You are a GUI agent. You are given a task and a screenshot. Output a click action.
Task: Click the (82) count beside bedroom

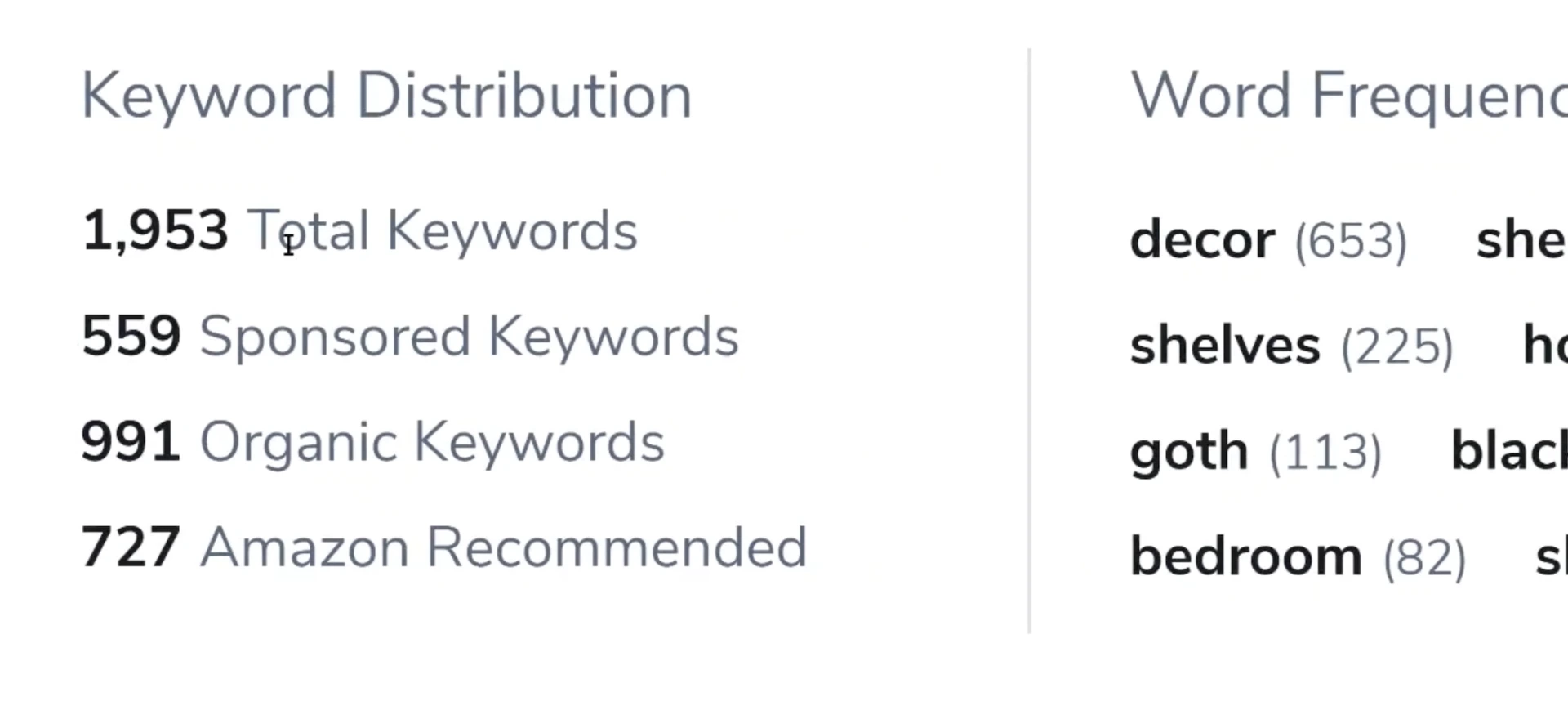[1424, 559]
